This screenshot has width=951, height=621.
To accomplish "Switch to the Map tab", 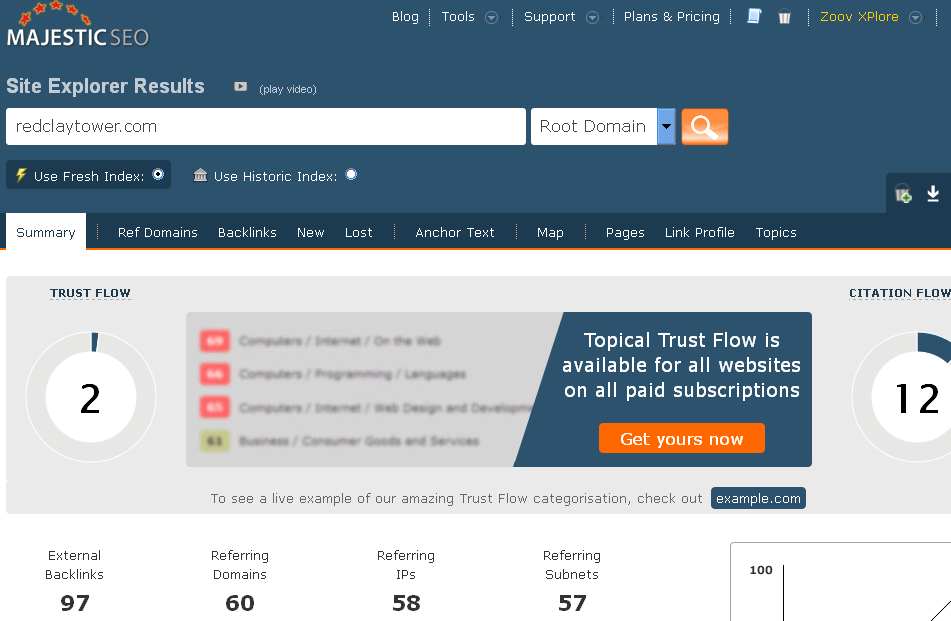I will click(x=550, y=233).
